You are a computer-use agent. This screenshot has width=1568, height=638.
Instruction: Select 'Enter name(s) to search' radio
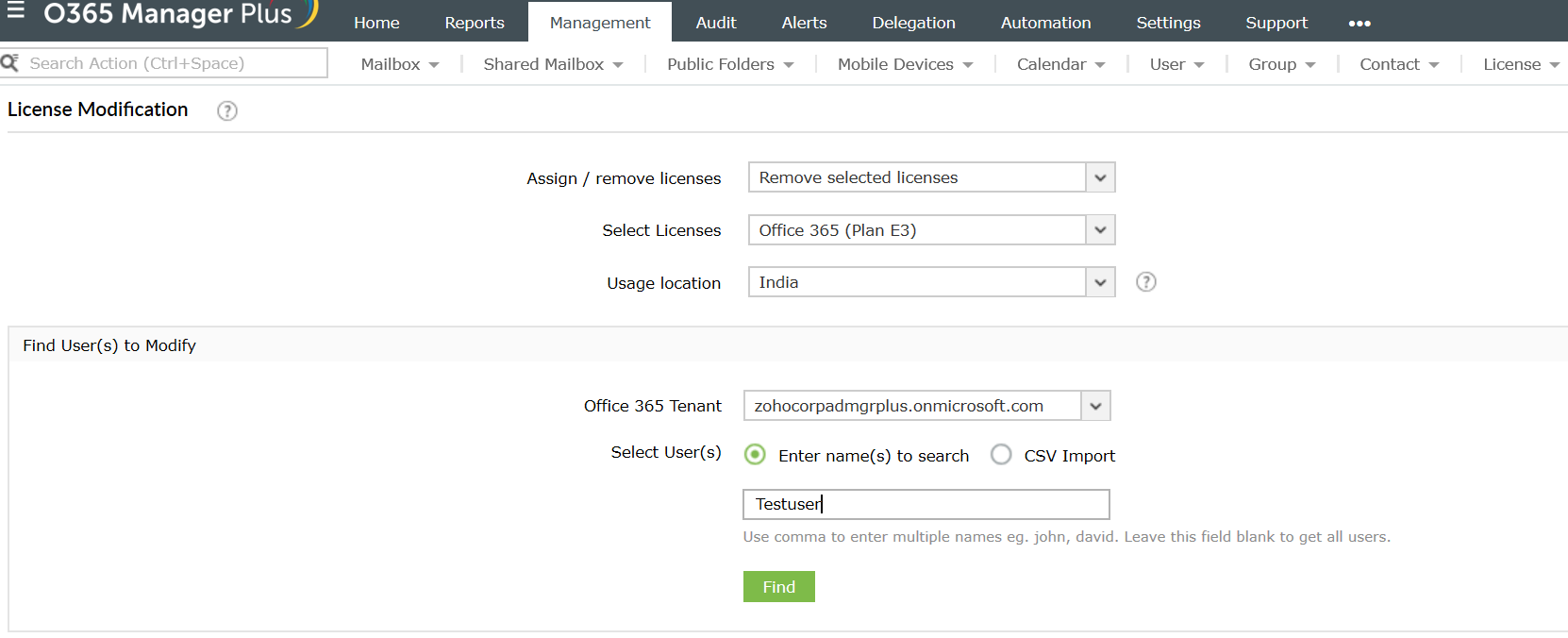(x=755, y=455)
